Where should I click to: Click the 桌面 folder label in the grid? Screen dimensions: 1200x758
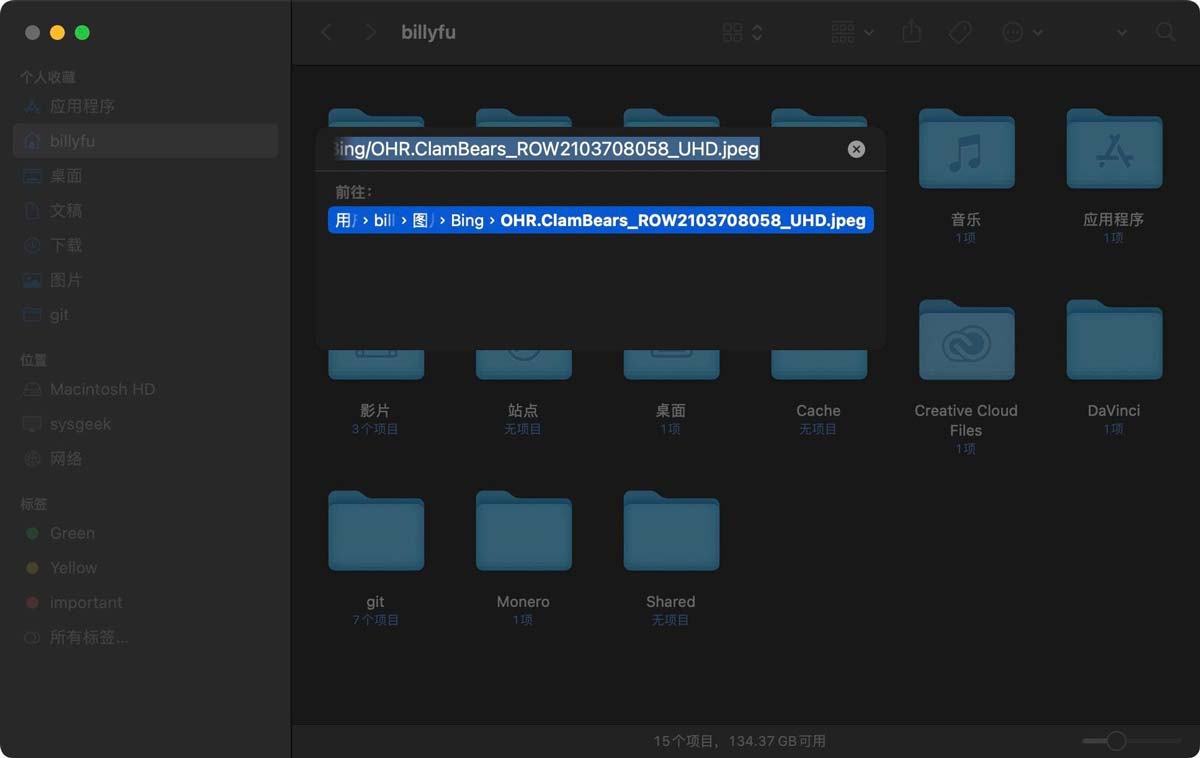tap(670, 410)
